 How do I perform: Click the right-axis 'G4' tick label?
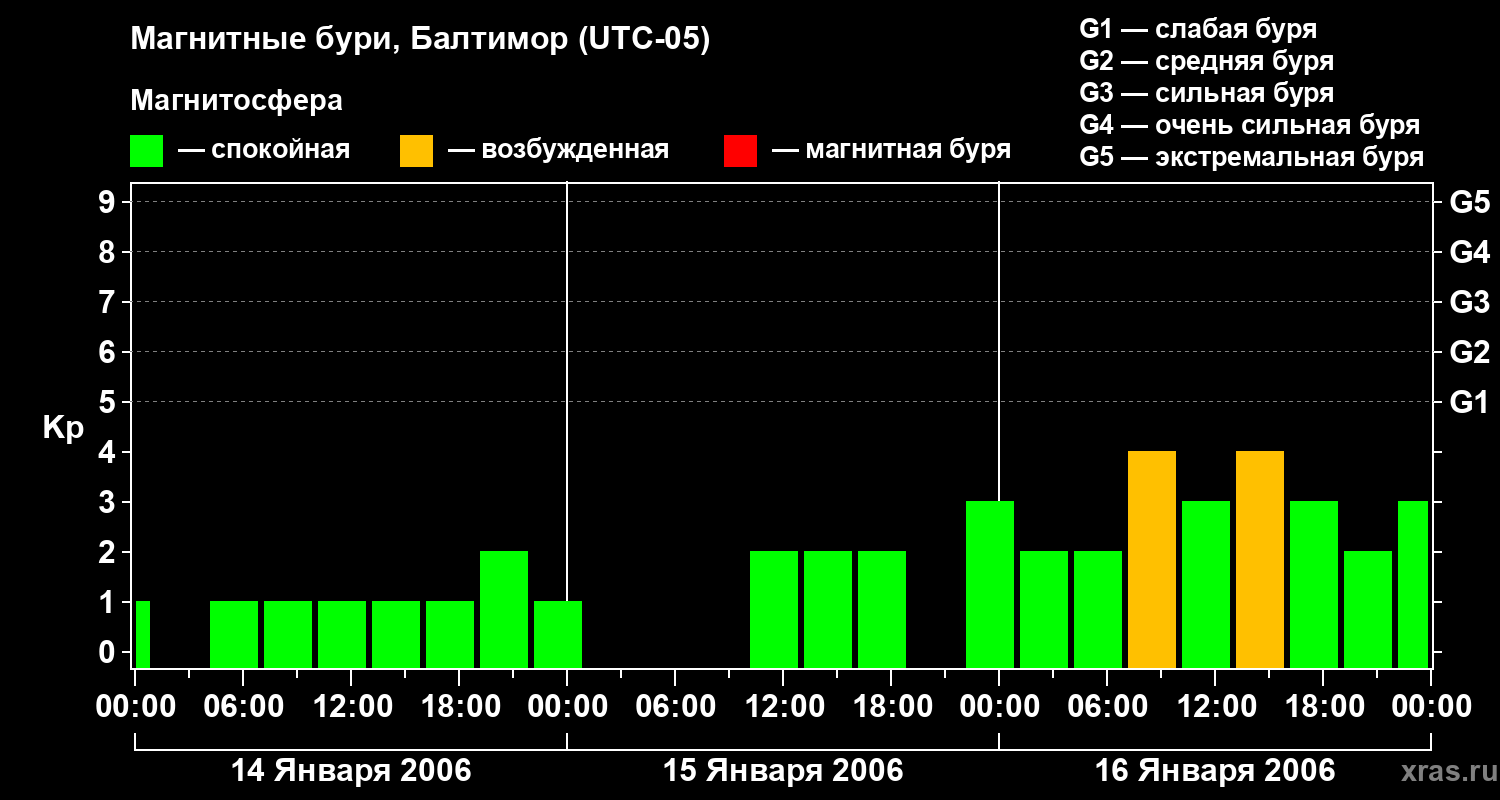[1469, 252]
